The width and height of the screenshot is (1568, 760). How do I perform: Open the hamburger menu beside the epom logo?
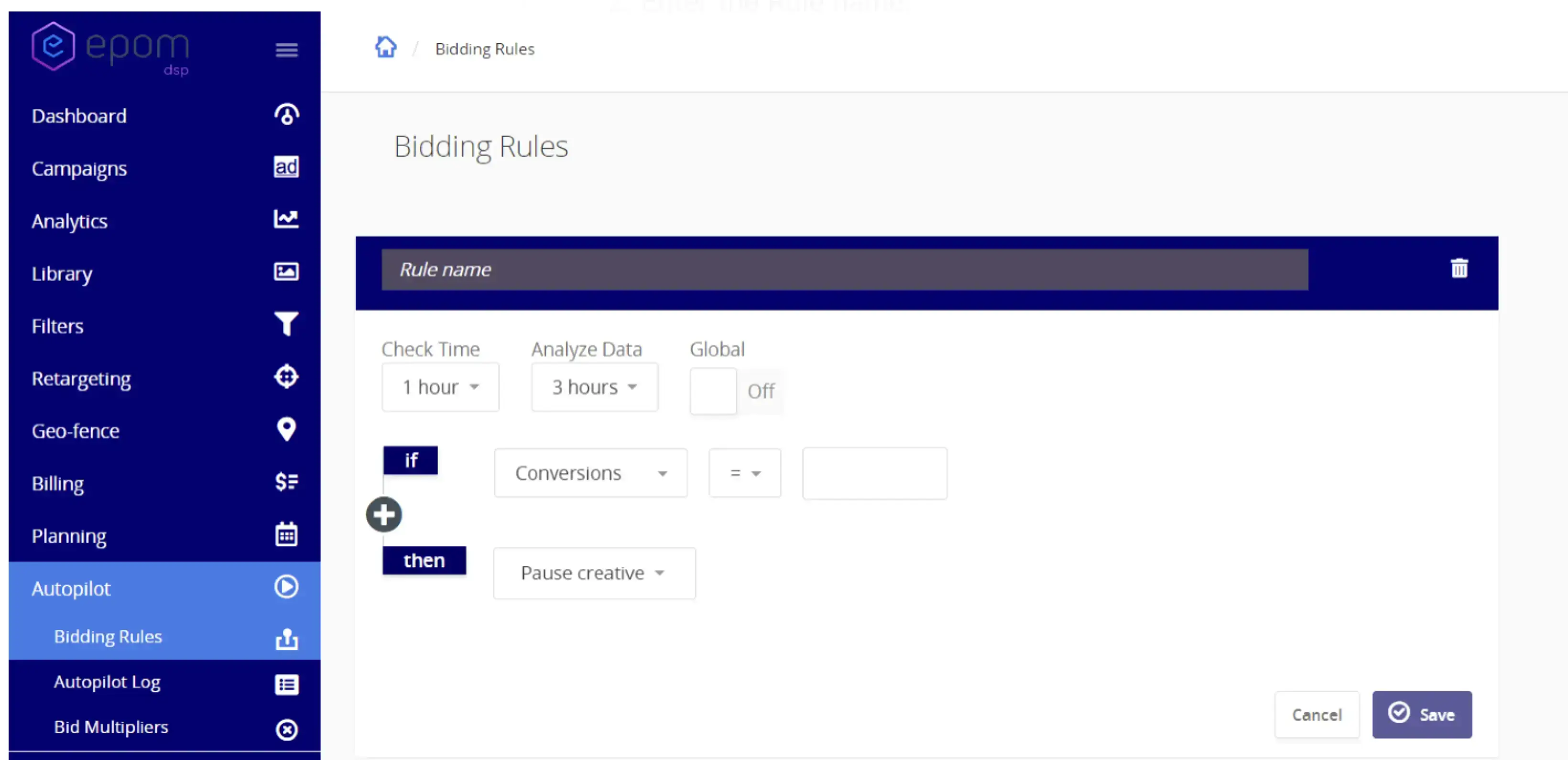click(x=286, y=50)
